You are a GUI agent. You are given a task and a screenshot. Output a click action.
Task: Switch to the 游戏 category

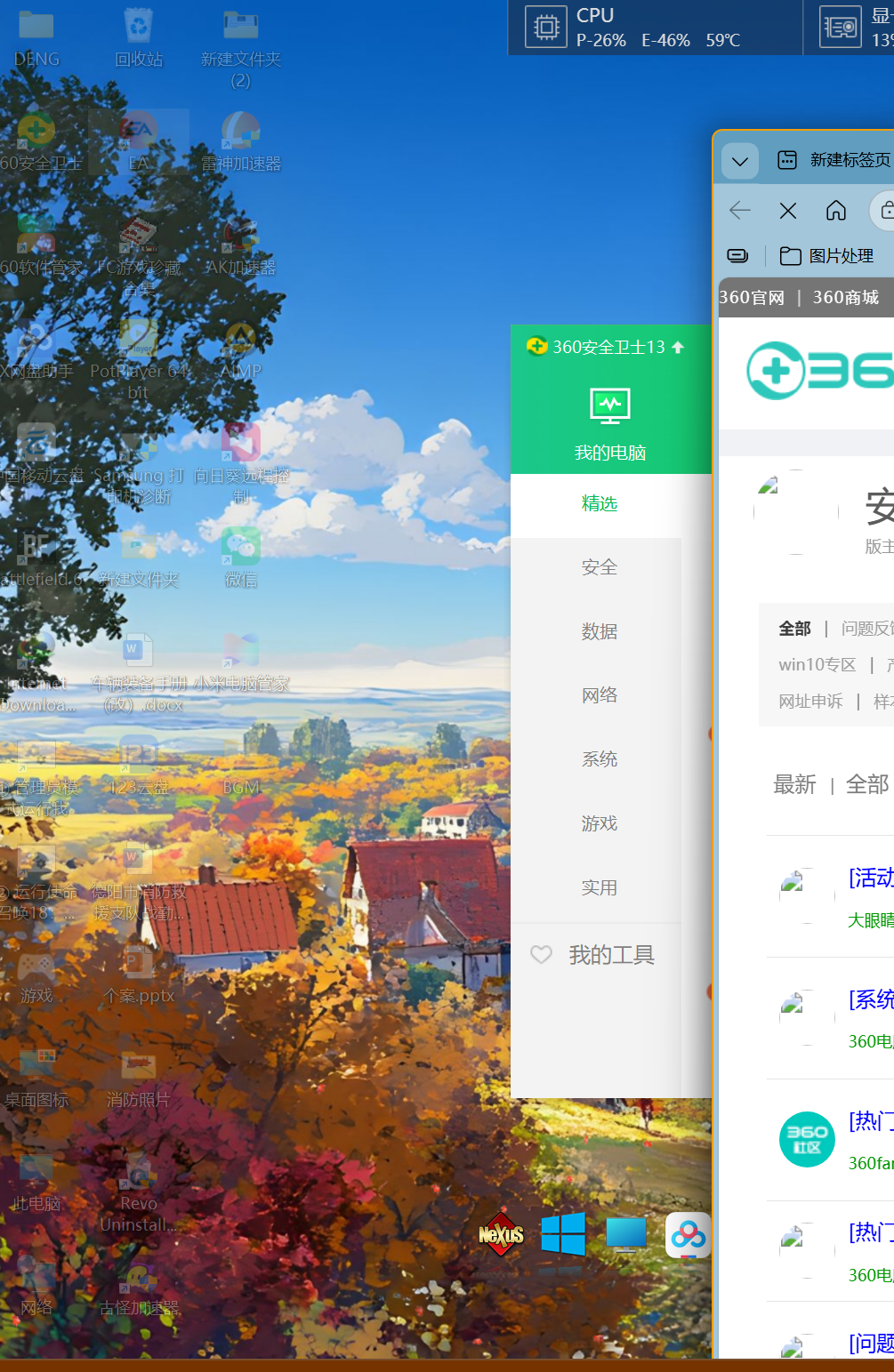point(599,823)
